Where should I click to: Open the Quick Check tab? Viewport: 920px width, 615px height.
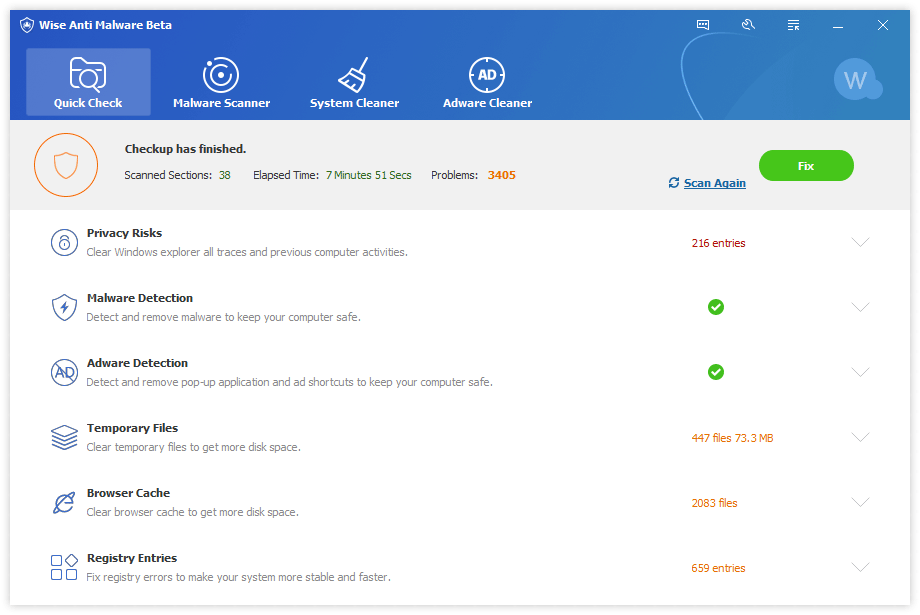(88, 82)
